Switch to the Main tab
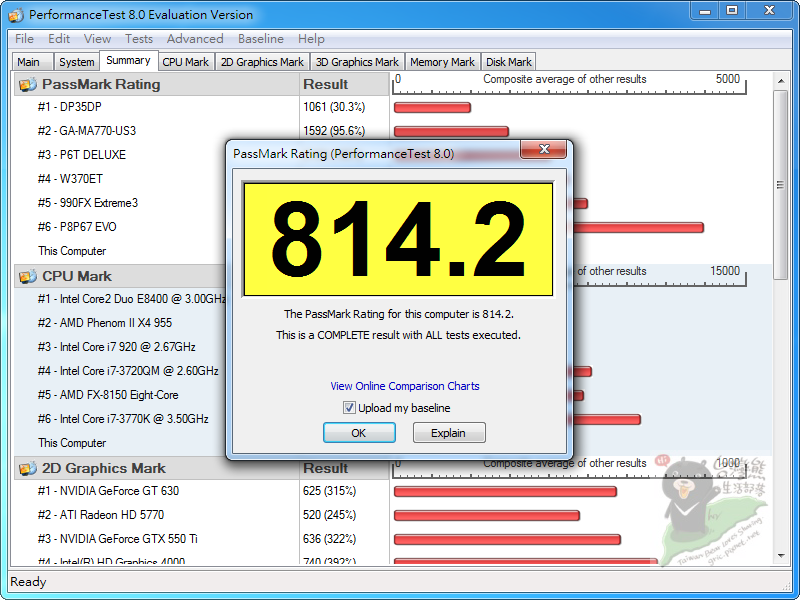 32,62
